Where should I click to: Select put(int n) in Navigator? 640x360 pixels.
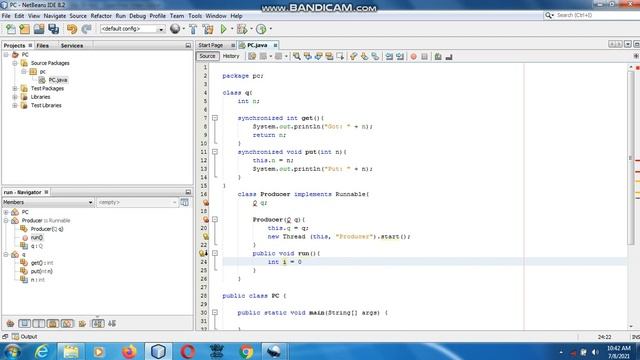pyautogui.click(x=42, y=271)
